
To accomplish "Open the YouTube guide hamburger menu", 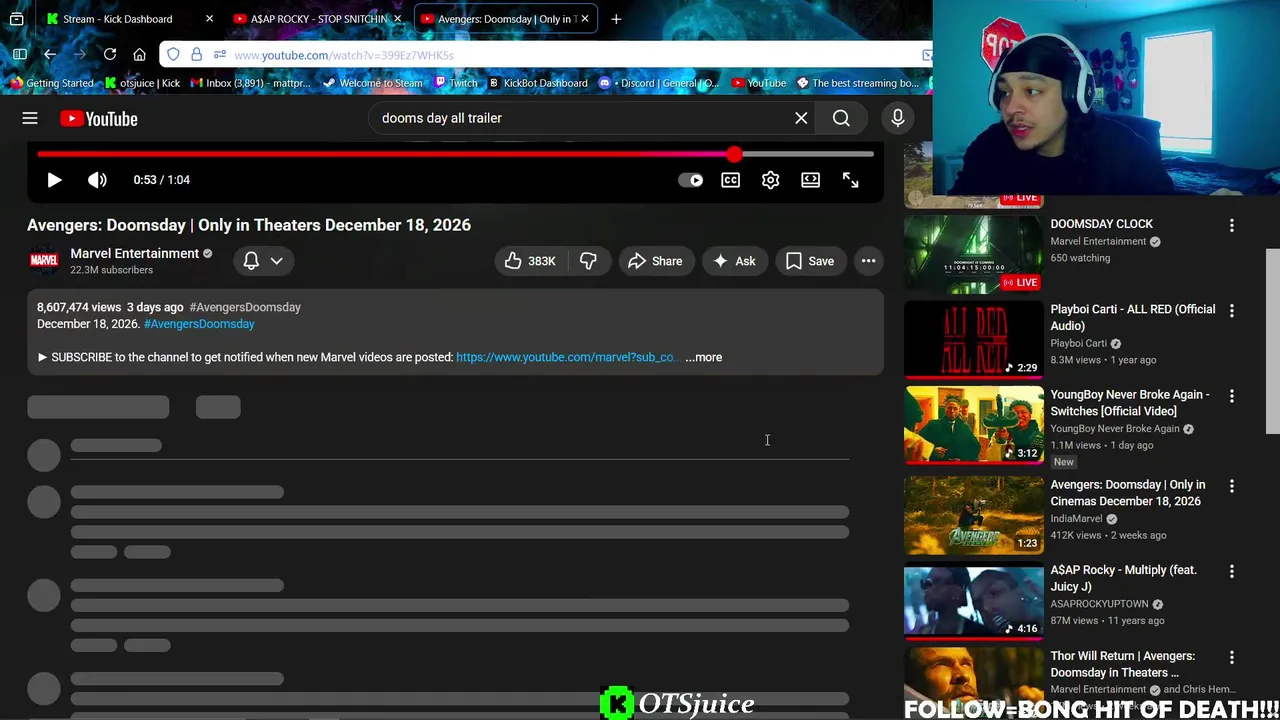I will click(x=30, y=118).
